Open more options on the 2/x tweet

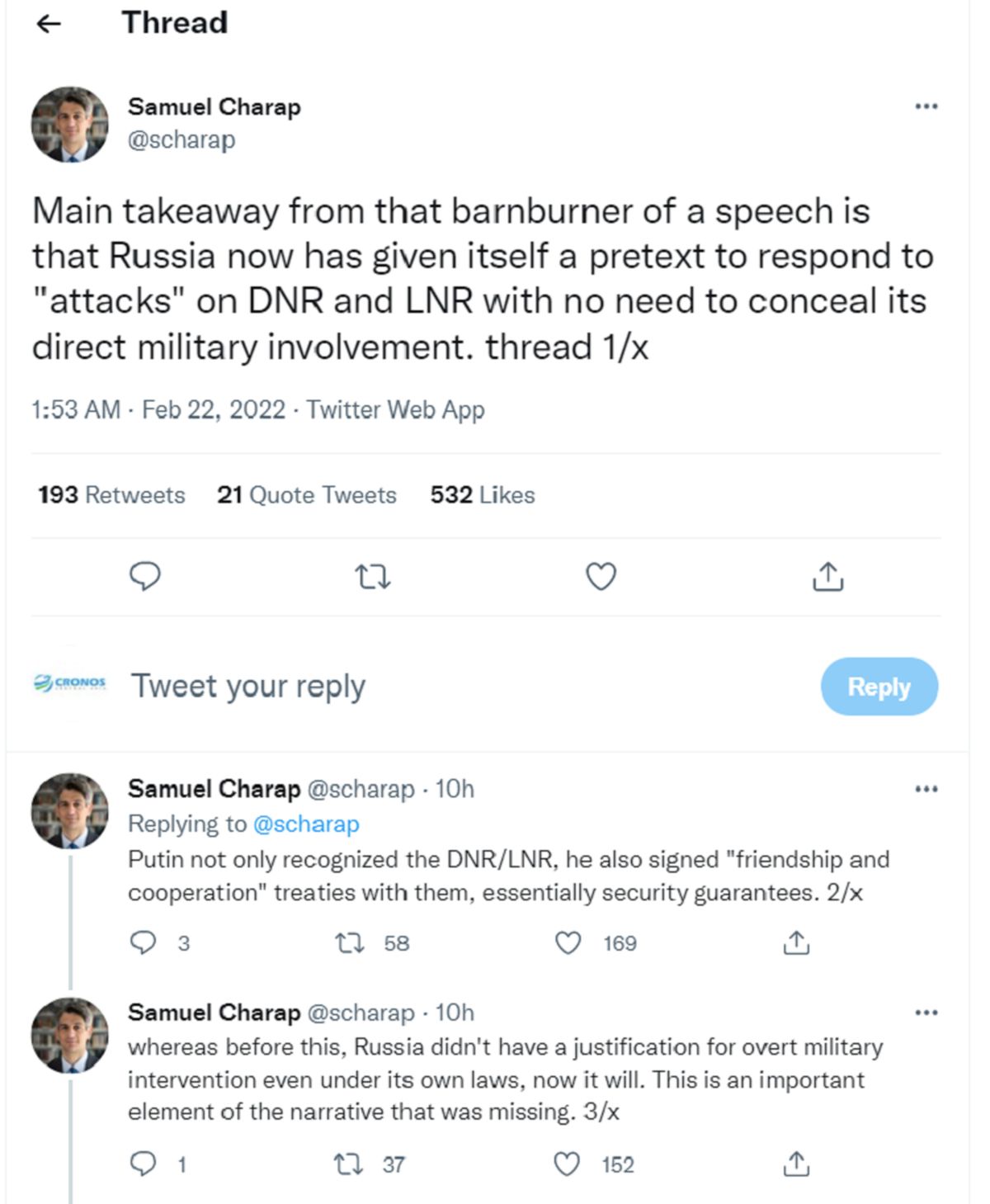926,790
